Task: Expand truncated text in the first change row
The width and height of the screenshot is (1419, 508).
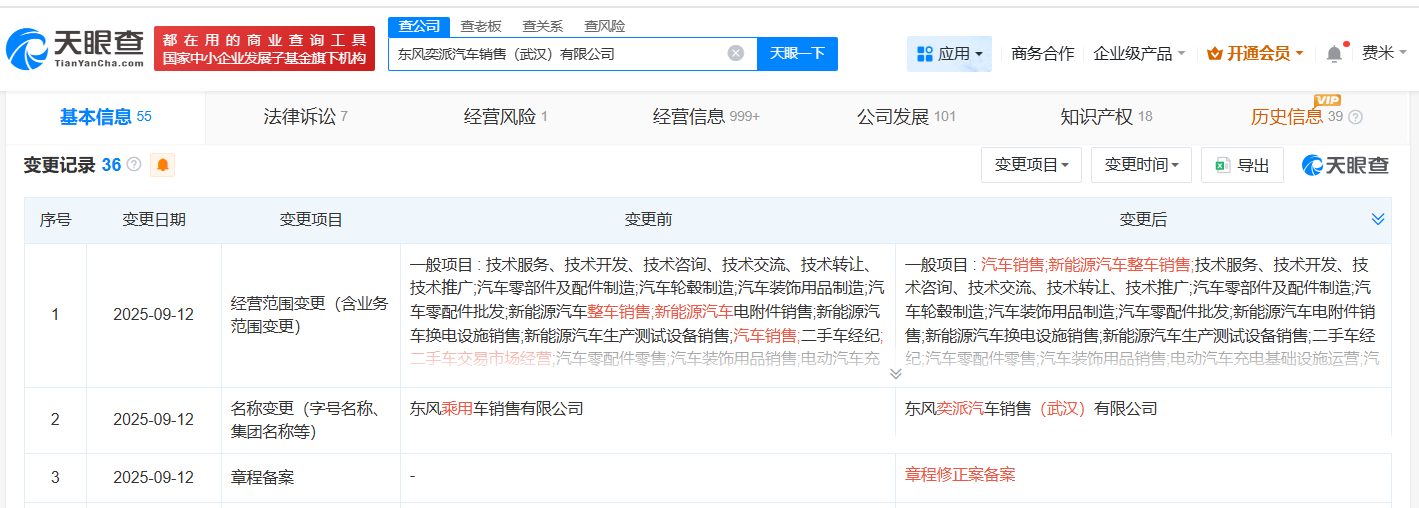Action: point(895,373)
